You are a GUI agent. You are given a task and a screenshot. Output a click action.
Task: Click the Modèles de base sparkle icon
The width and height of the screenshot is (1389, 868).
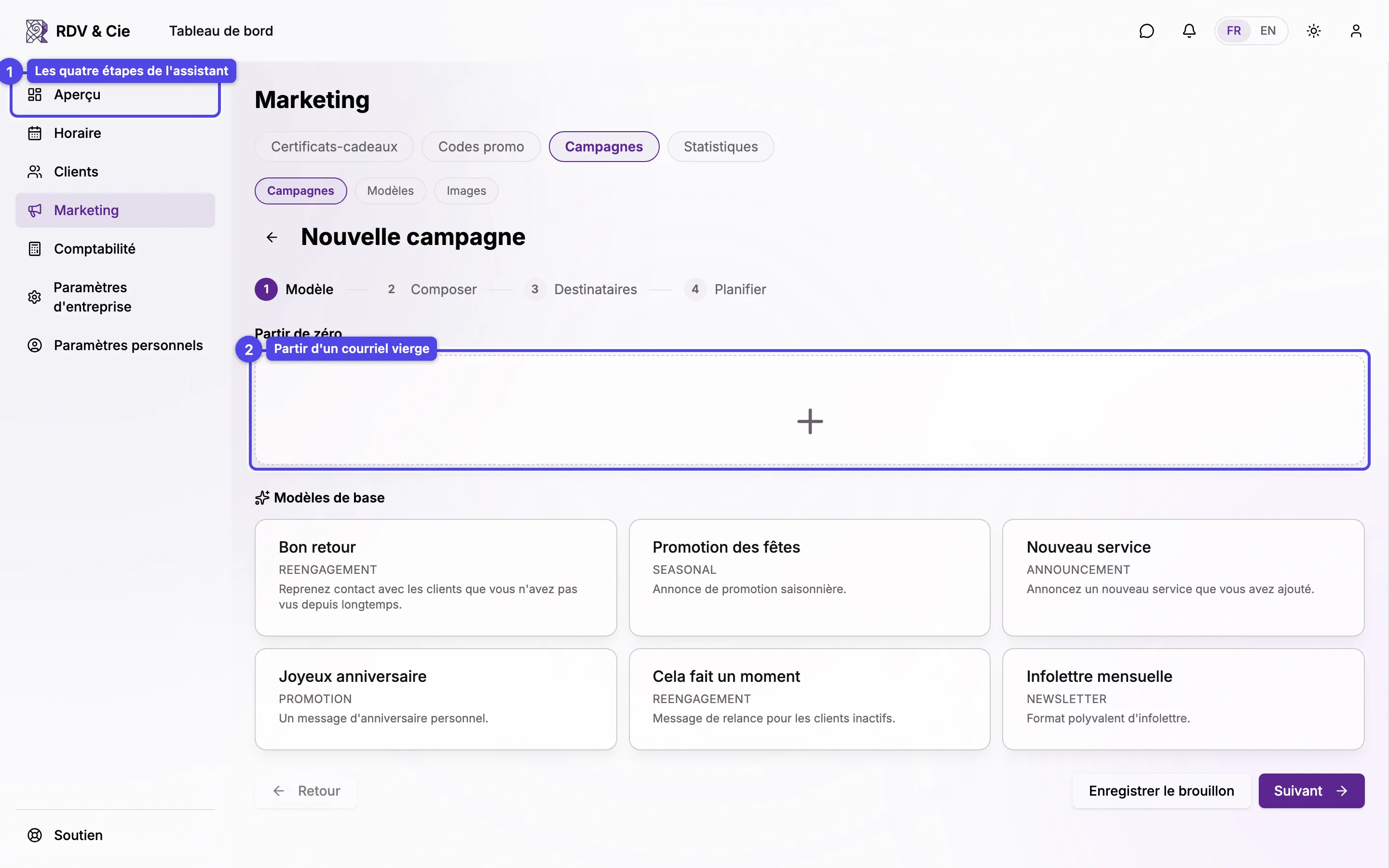tap(262, 498)
